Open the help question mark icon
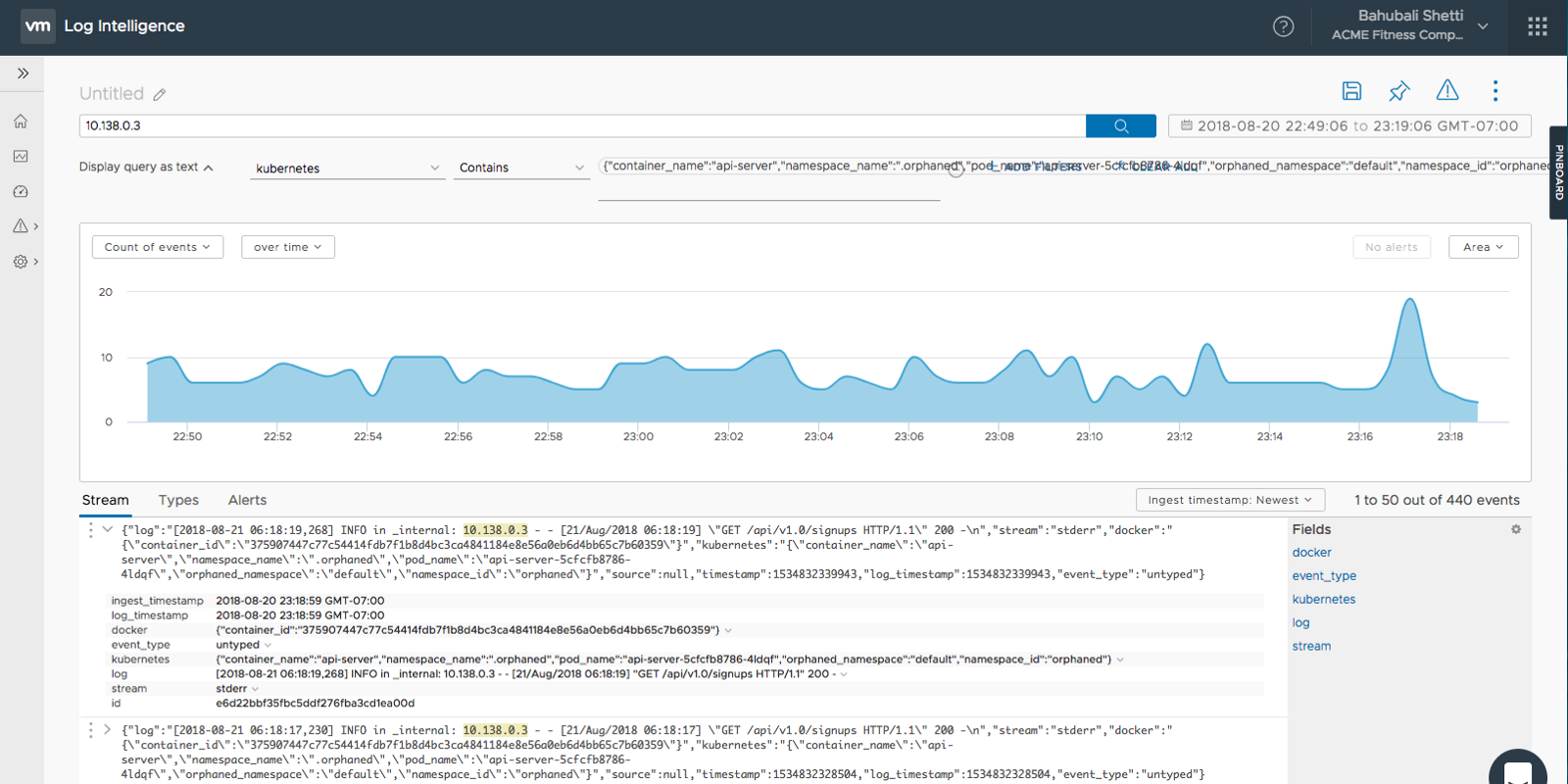This screenshot has width=1568, height=784. 1283,26
